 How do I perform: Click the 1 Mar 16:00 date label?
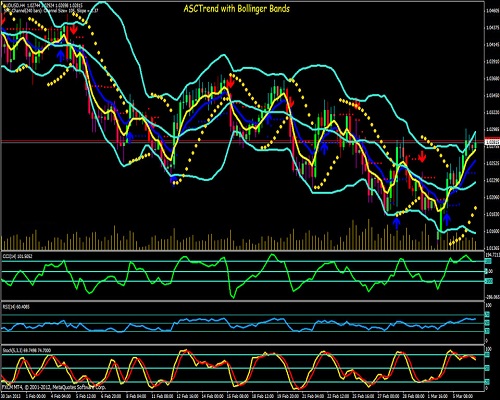[x=438, y=396]
